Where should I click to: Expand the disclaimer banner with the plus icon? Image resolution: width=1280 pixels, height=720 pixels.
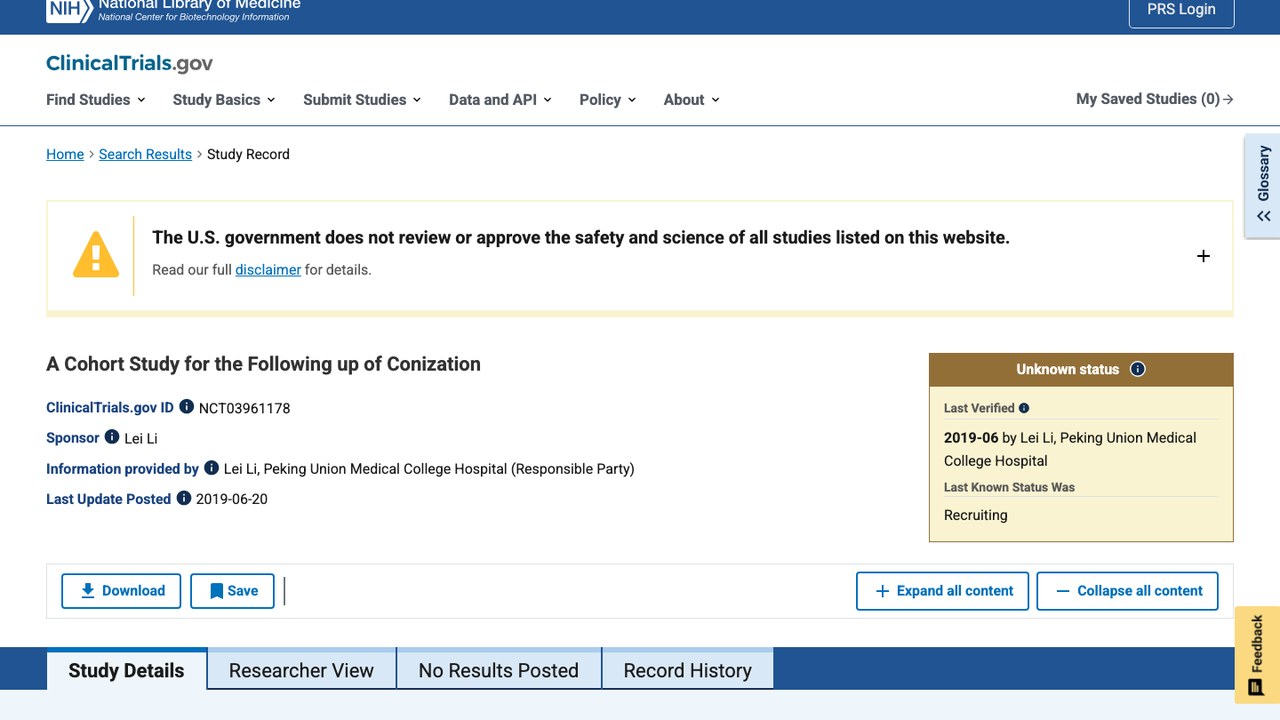[x=1203, y=256]
